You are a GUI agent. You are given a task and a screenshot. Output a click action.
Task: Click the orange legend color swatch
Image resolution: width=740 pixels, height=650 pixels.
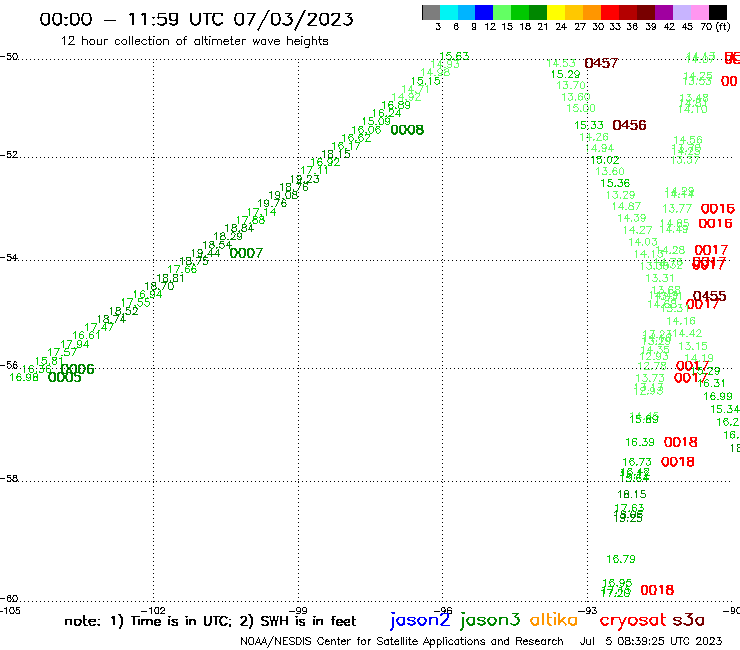point(591,12)
